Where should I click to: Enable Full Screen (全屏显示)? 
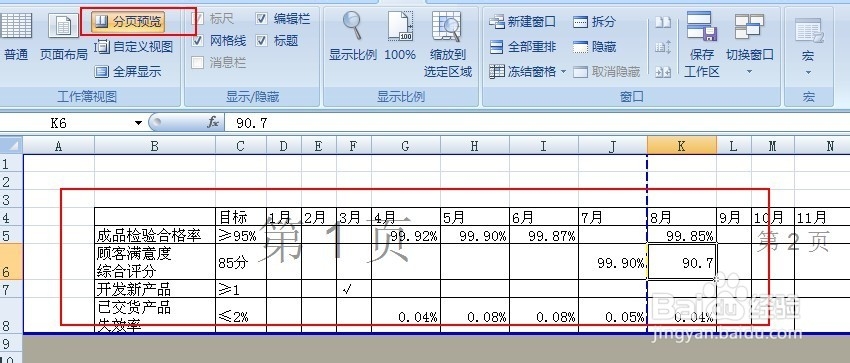tap(128, 72)
